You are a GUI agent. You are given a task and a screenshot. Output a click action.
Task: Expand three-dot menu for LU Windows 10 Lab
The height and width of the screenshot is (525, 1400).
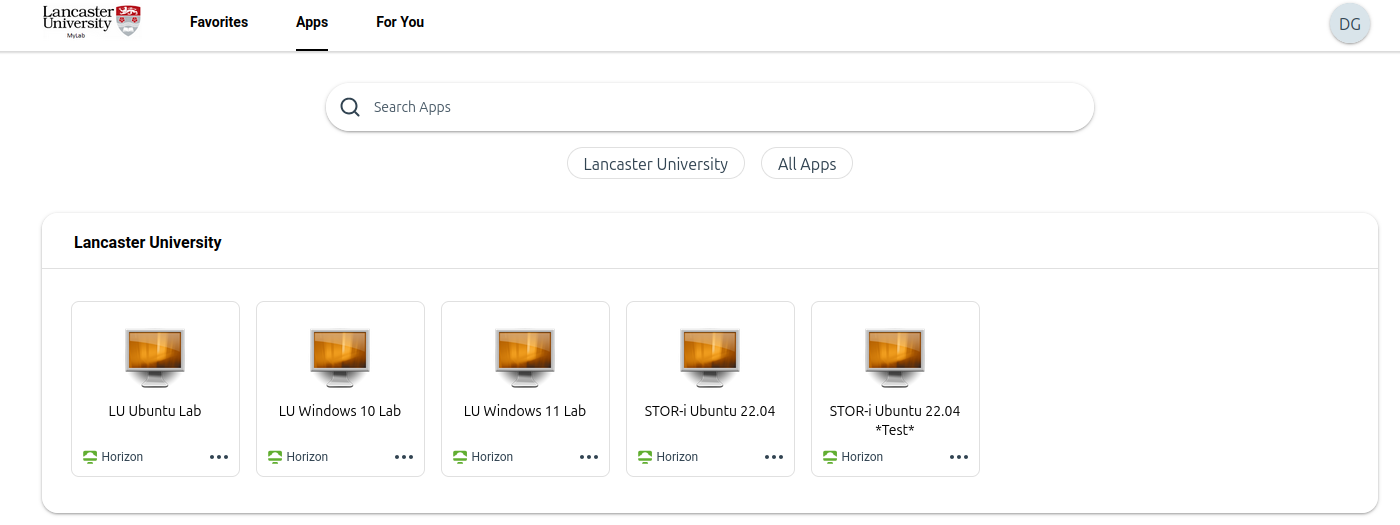click(404, 457)
